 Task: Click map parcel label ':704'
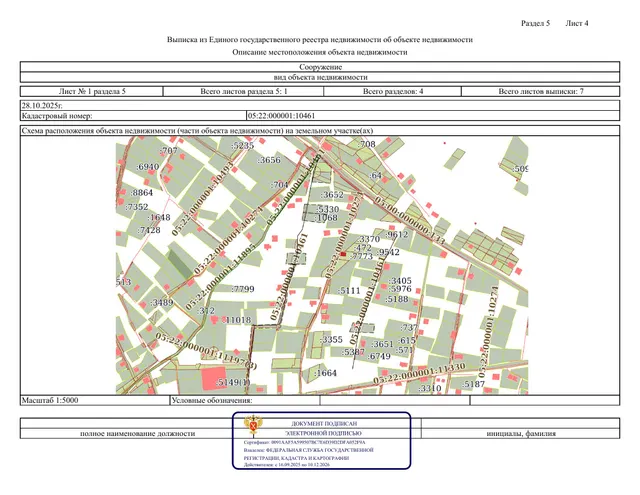tap(280, 184)
